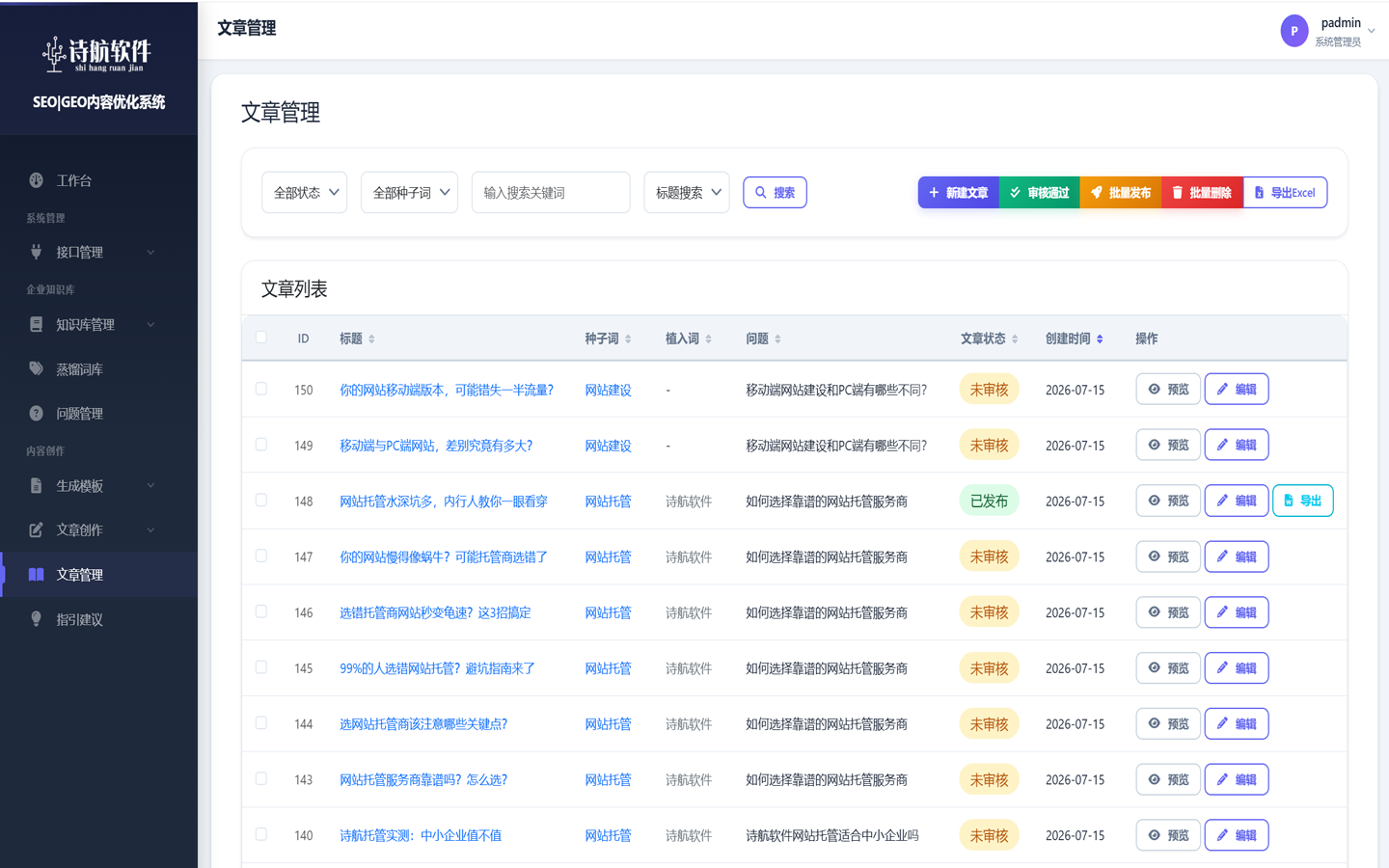Screen dimensions: 1389x868
Task: Click the 审核通过 button
Action: coord(1039,193)
